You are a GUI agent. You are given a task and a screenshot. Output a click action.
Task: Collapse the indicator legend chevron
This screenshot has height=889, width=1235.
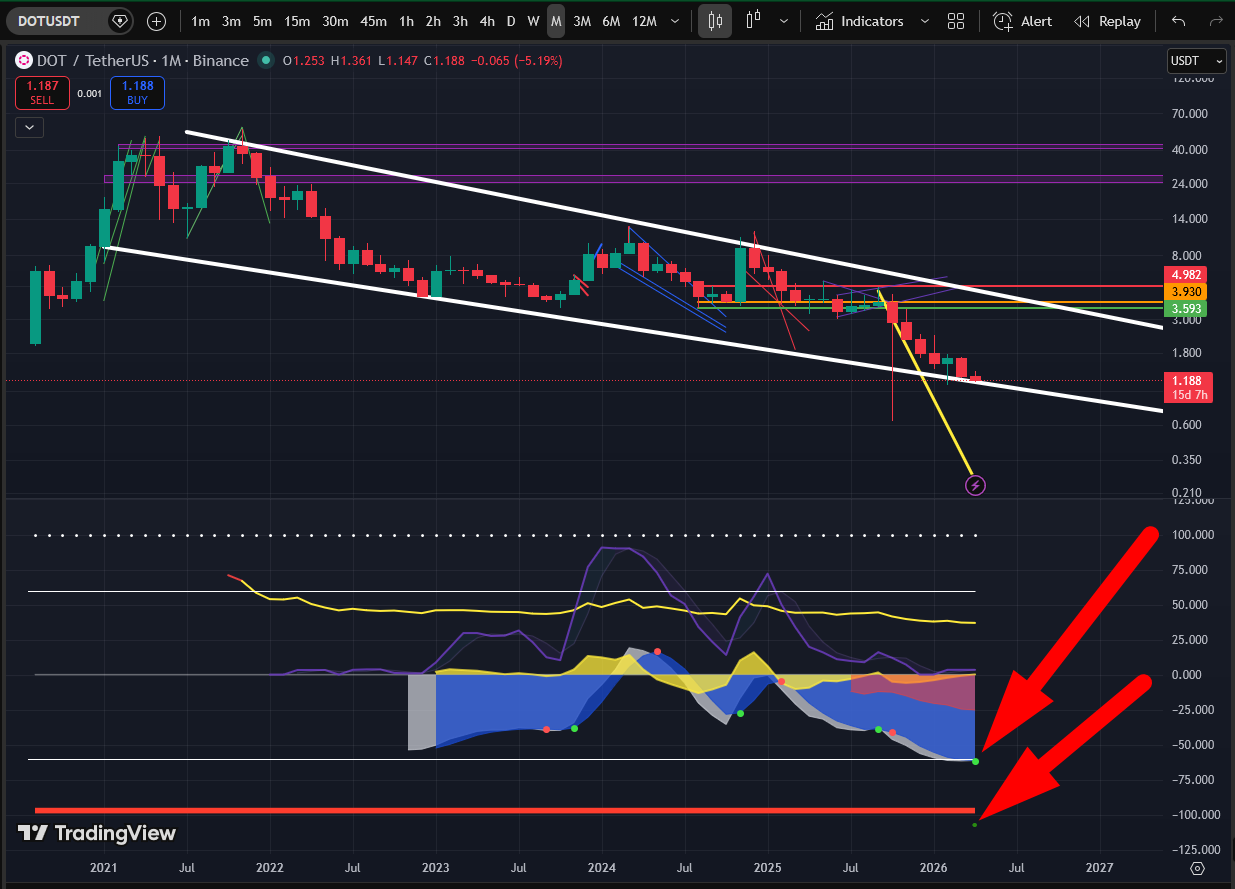pyautogui.click(x=29, y=127)
